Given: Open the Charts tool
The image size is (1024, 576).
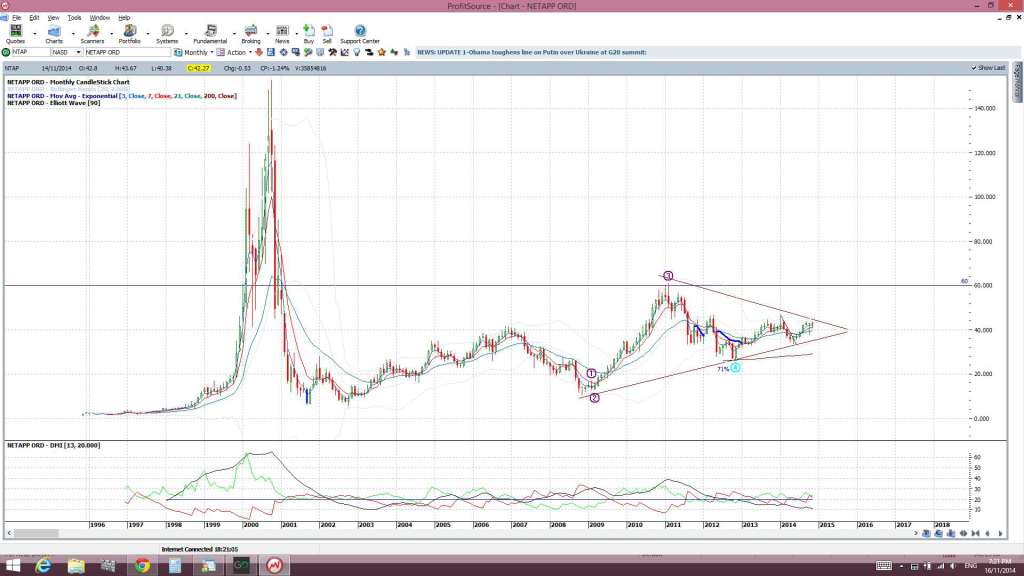Looking at the screenshot, I should [x=54, y=33].
